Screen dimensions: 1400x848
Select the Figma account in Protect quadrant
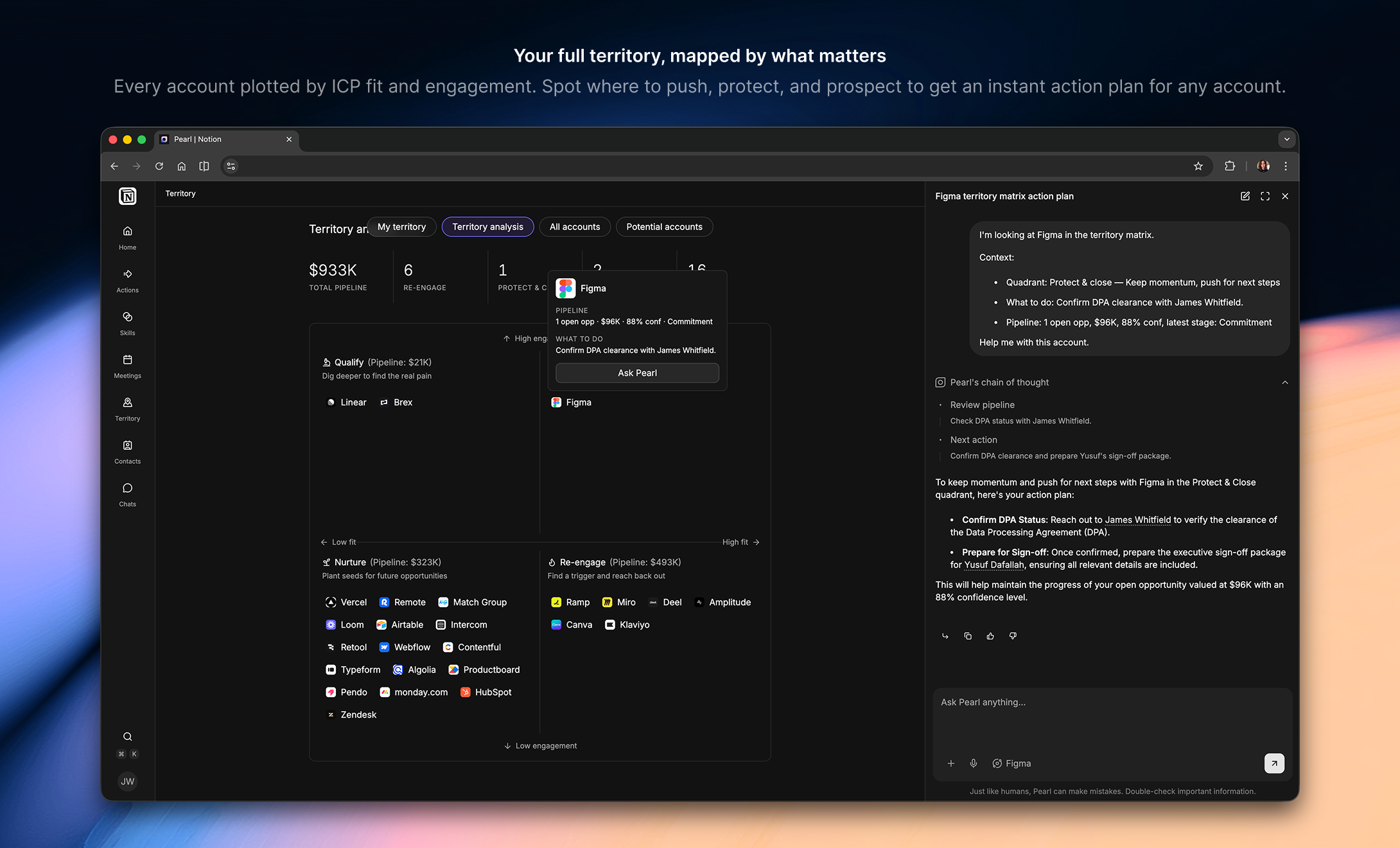pyautogui.click(x=572, y=402)
